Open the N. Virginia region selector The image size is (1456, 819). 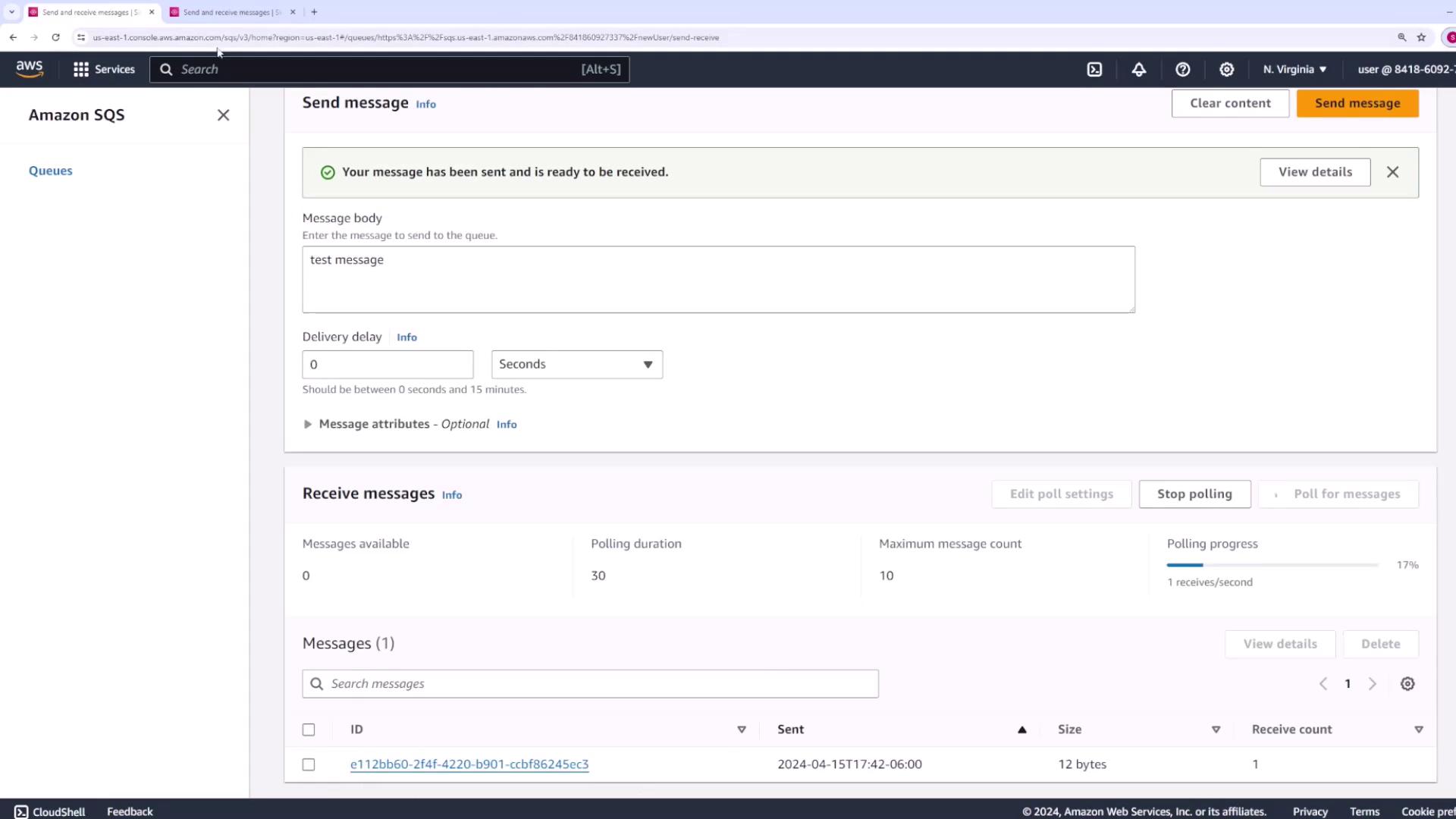(x=1294, y=69)
